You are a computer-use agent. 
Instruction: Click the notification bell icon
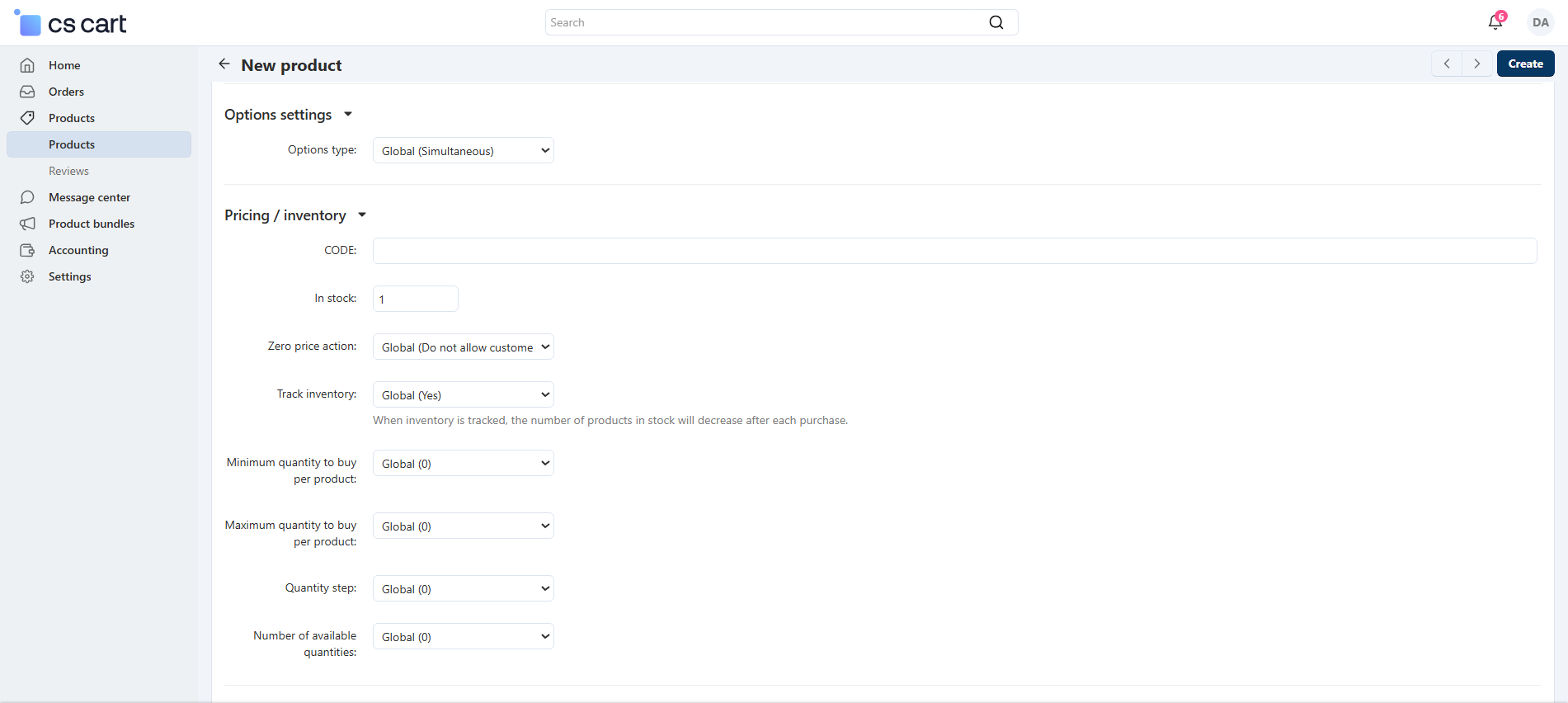[1495, 22]
